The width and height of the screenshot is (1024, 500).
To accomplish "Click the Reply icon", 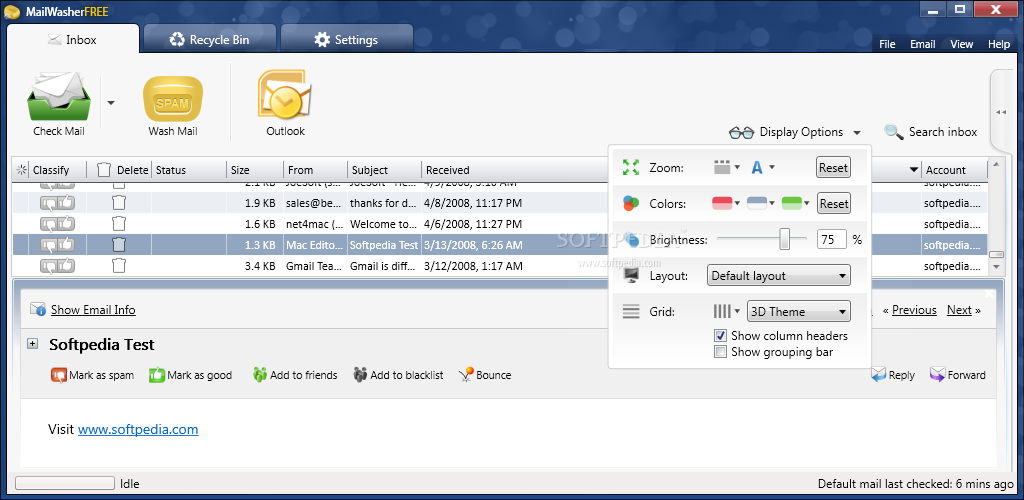I will (878, 375).
